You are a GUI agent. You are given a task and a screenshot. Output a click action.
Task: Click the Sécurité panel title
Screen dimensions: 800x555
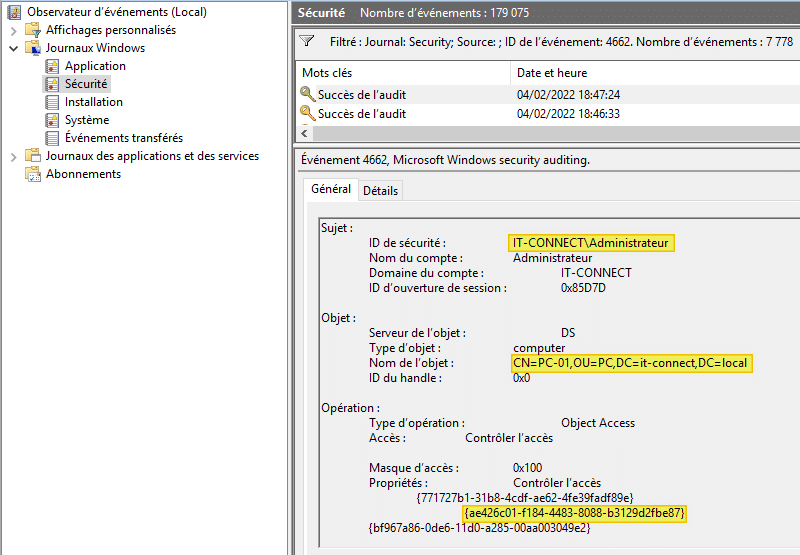coord(321,13)
